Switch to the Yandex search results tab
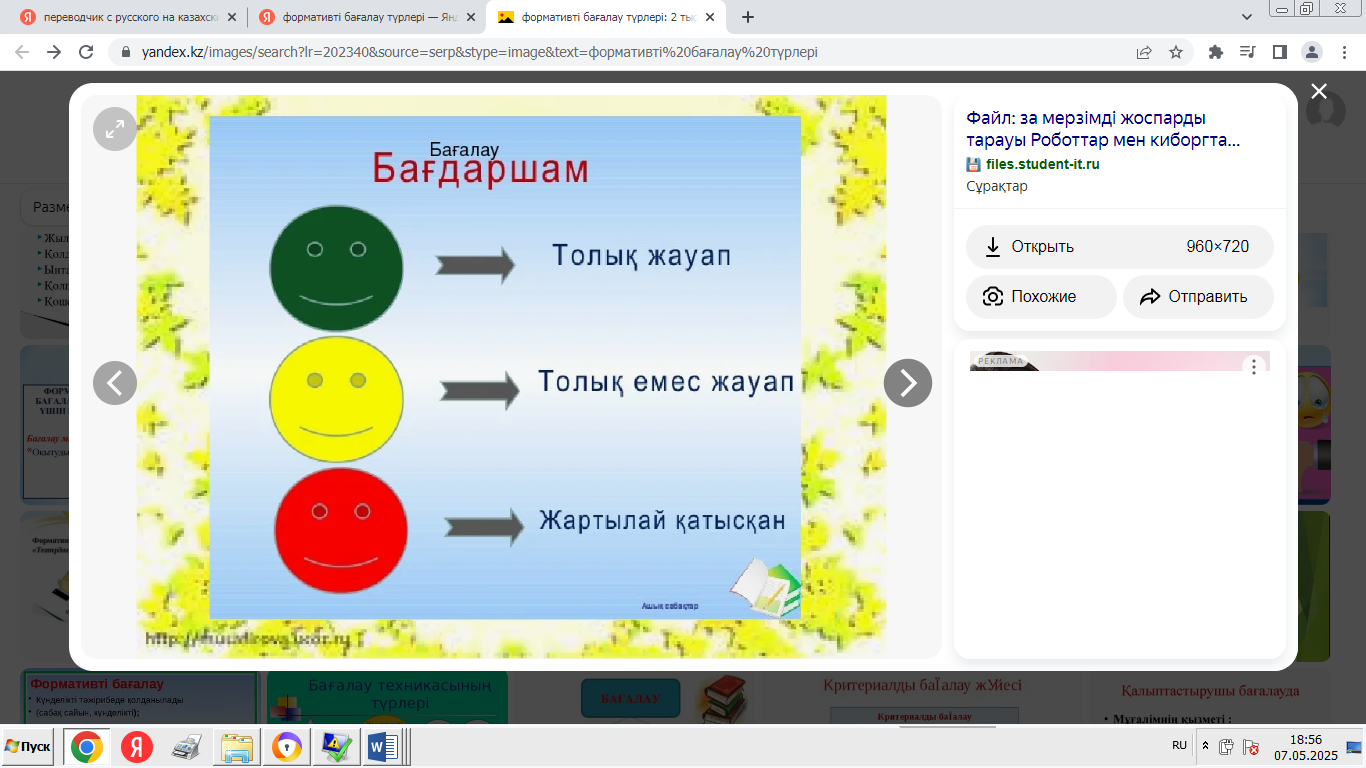Screen dimensions: 1366x768 coord(365,17)
